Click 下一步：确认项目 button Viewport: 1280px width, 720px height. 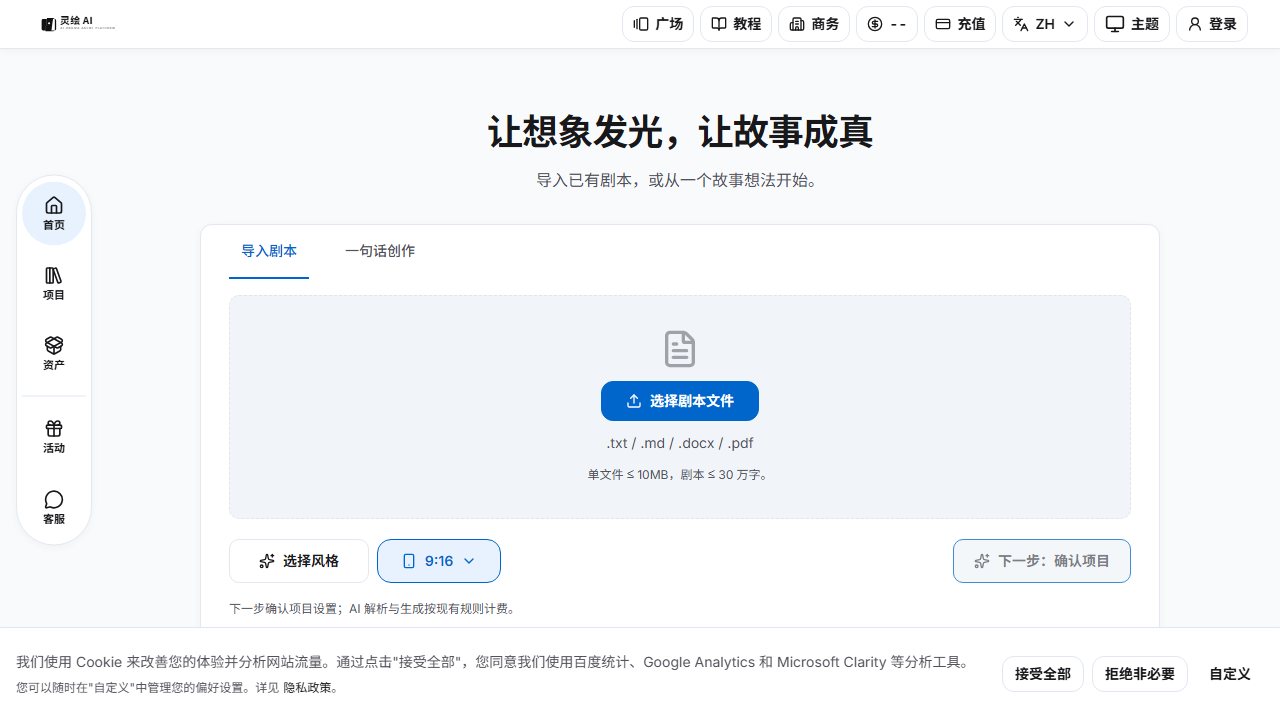pyautogui.click(x=1042, y=561)
